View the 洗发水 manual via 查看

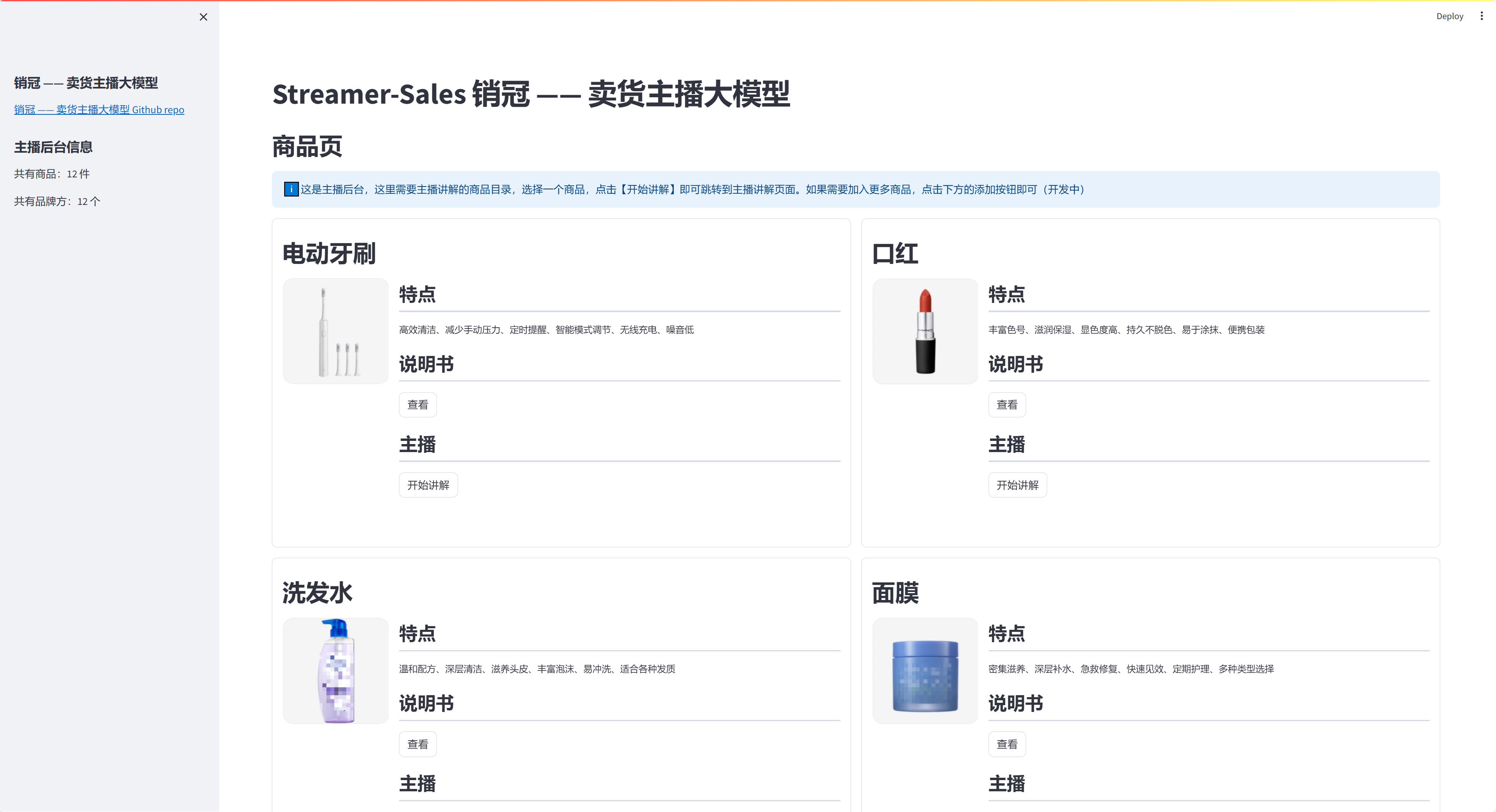[418, 744]
